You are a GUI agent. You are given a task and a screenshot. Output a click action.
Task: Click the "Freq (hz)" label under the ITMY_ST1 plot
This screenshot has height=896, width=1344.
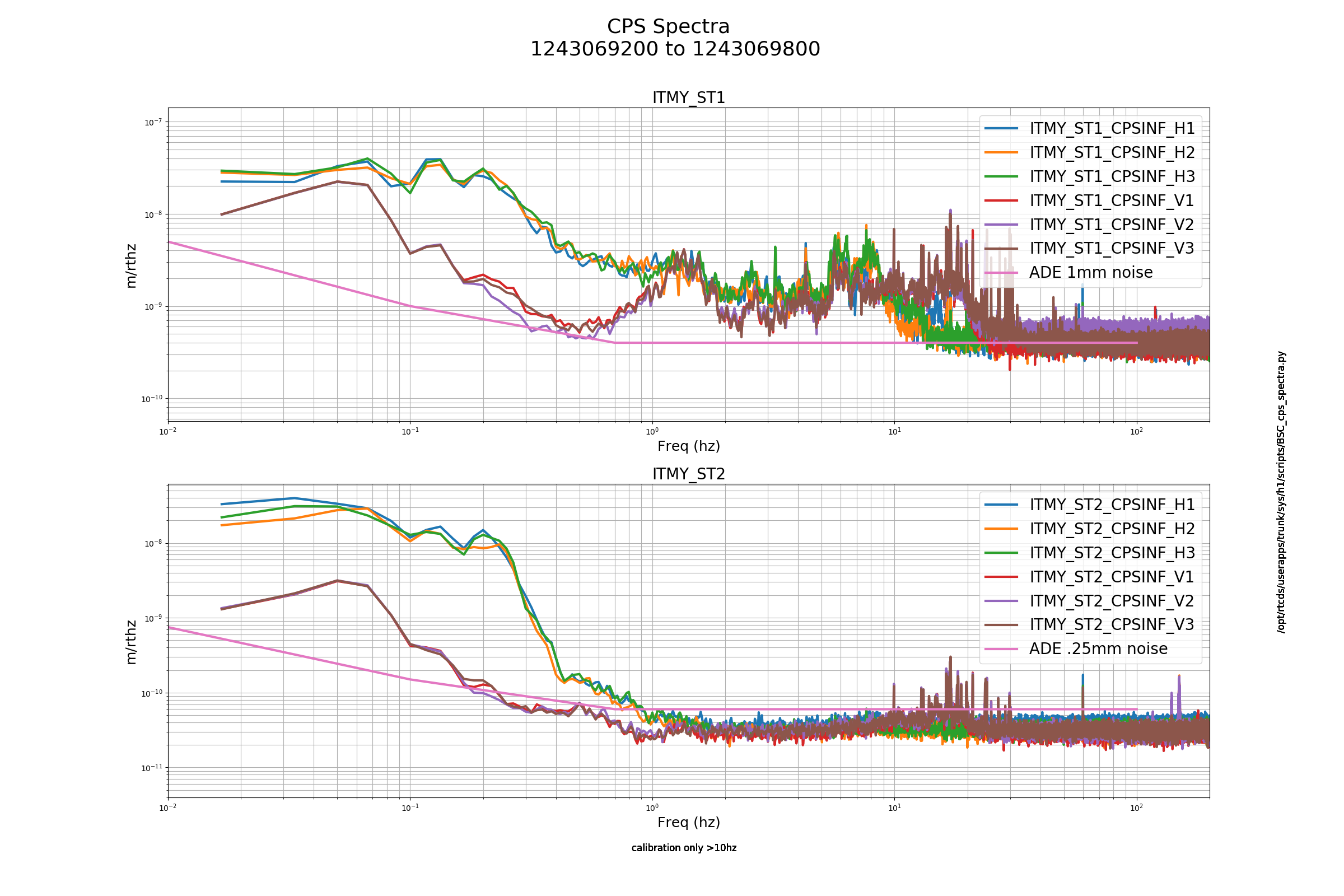(689, 446)
